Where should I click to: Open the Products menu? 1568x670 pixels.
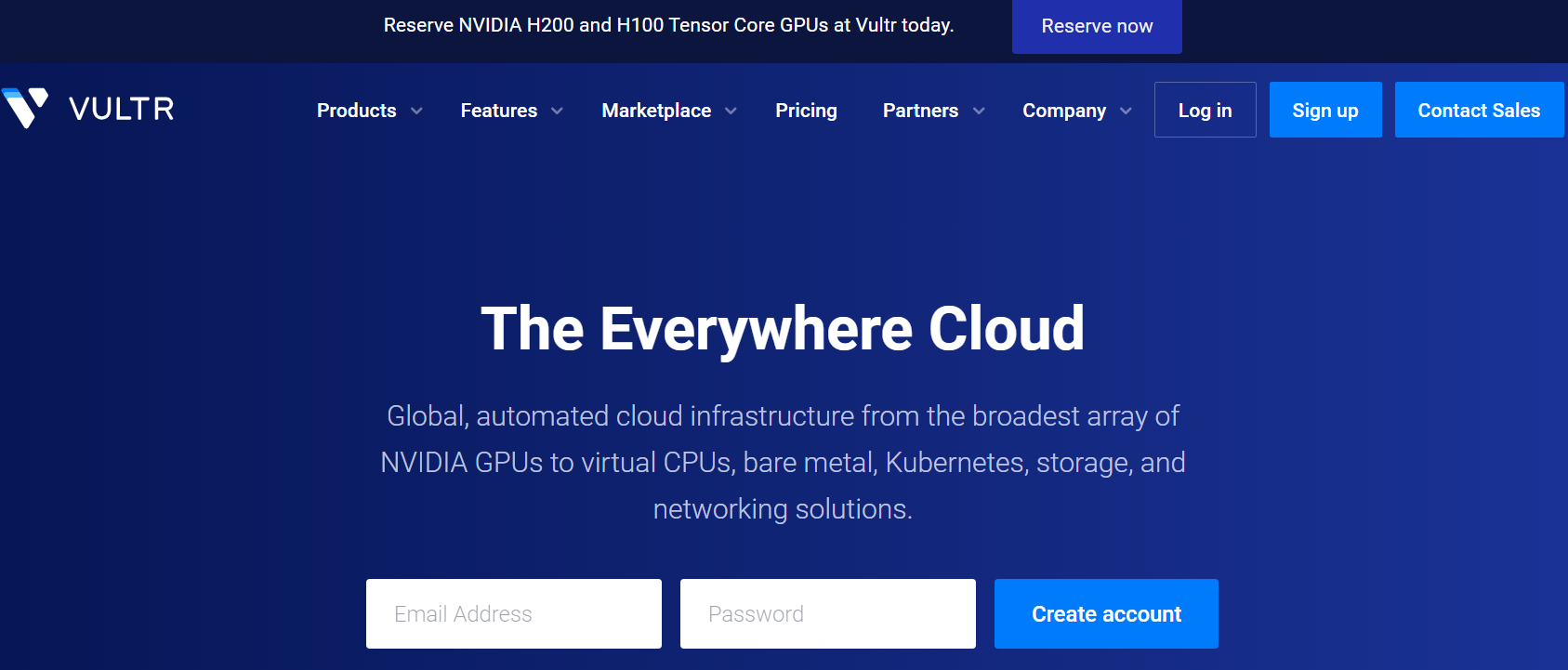(x=357, y=111)
